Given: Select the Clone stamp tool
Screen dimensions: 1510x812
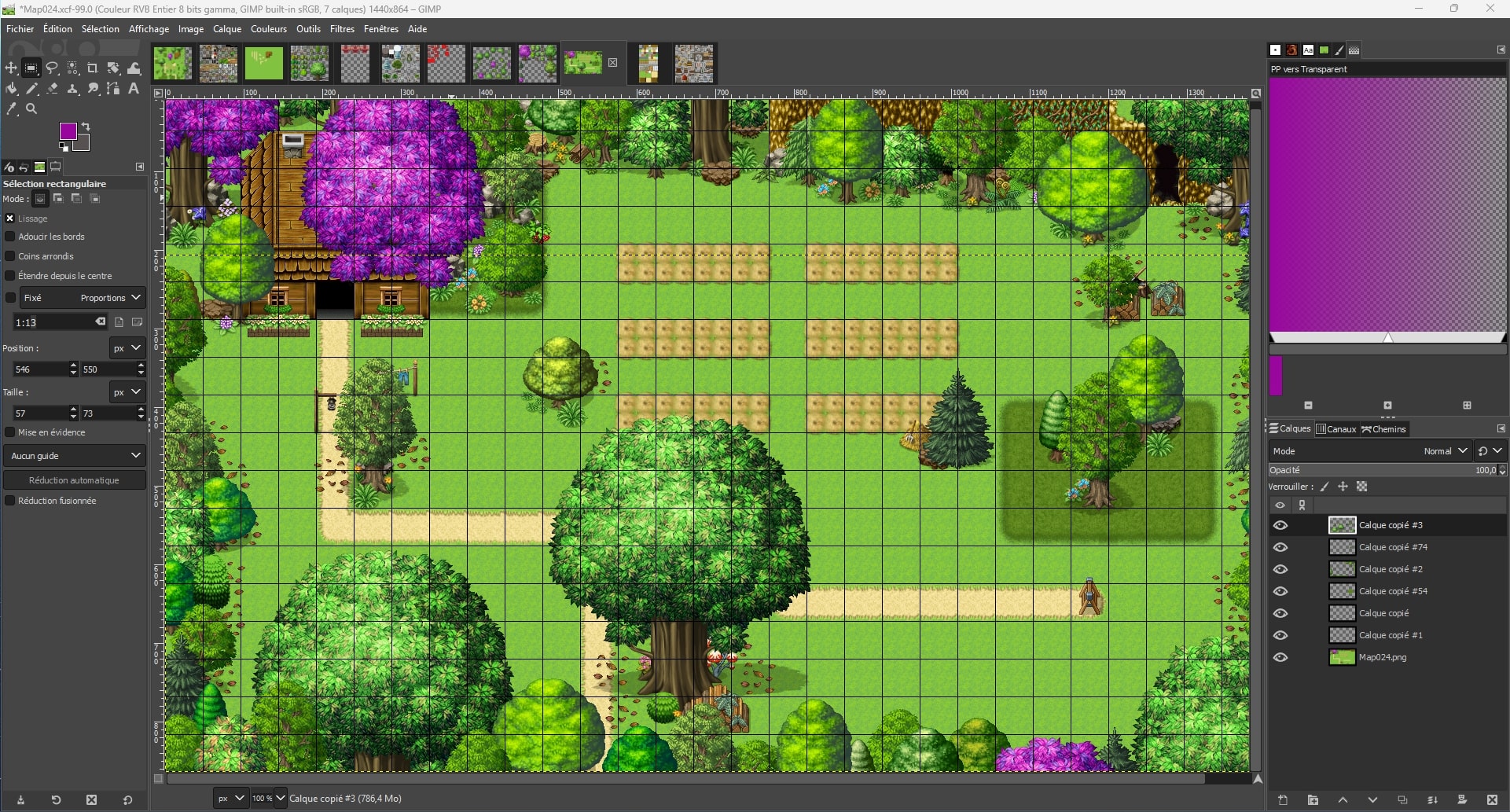Looking at the screenshot, I should 72,89.
